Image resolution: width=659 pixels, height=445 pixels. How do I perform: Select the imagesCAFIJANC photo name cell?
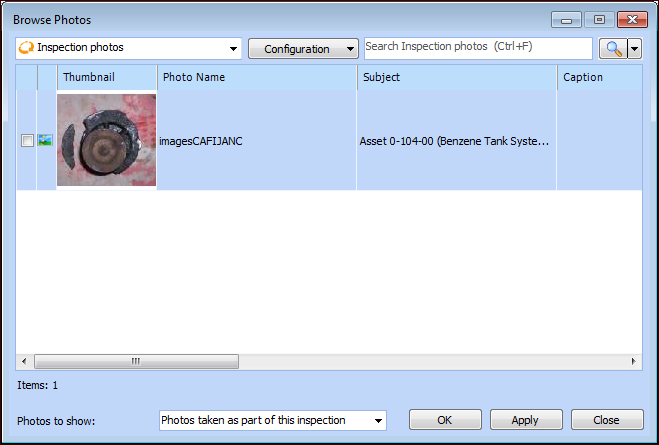pos(257,140)
